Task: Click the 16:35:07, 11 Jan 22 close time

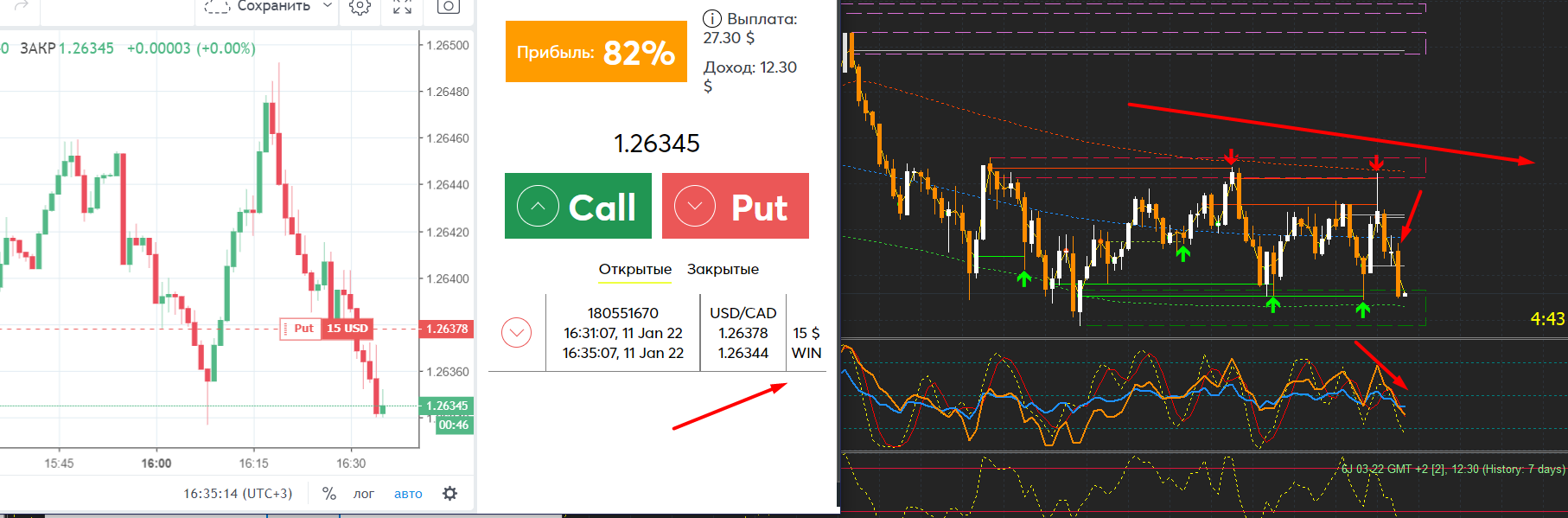Action: coord(623,353)
